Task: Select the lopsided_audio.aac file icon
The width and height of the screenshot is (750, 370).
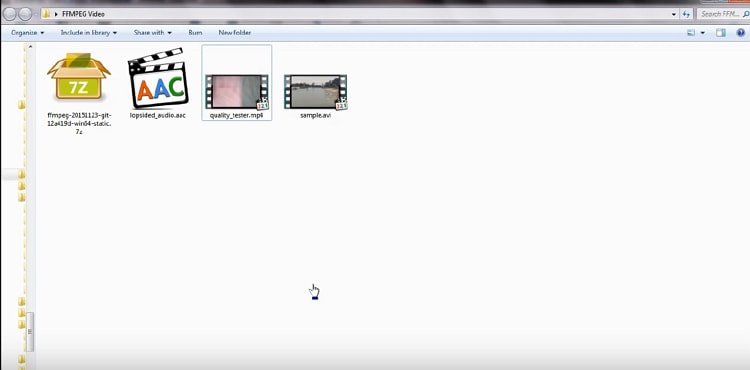Action: pyautogui.click(x=157, y=78)
